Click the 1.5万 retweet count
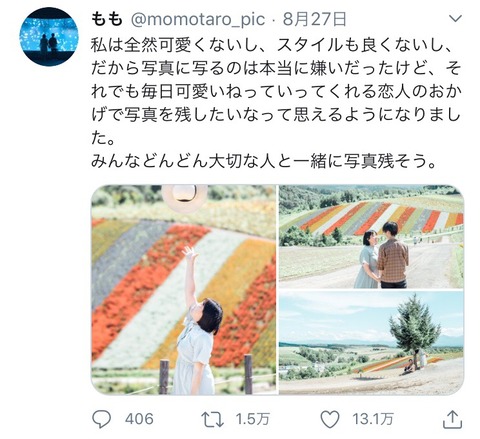The height and width of the screenshot is (439, 480). coord(252,419)
